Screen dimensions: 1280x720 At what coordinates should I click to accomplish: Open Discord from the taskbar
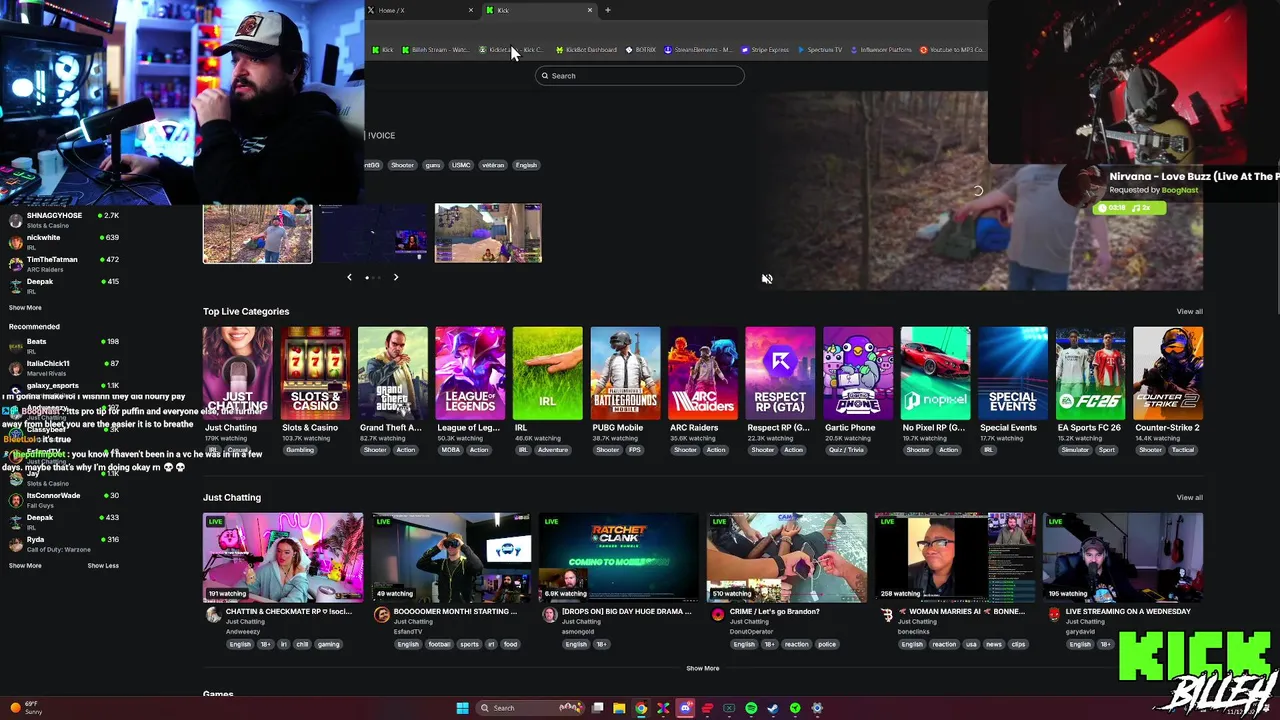click(x=685, y=708)
